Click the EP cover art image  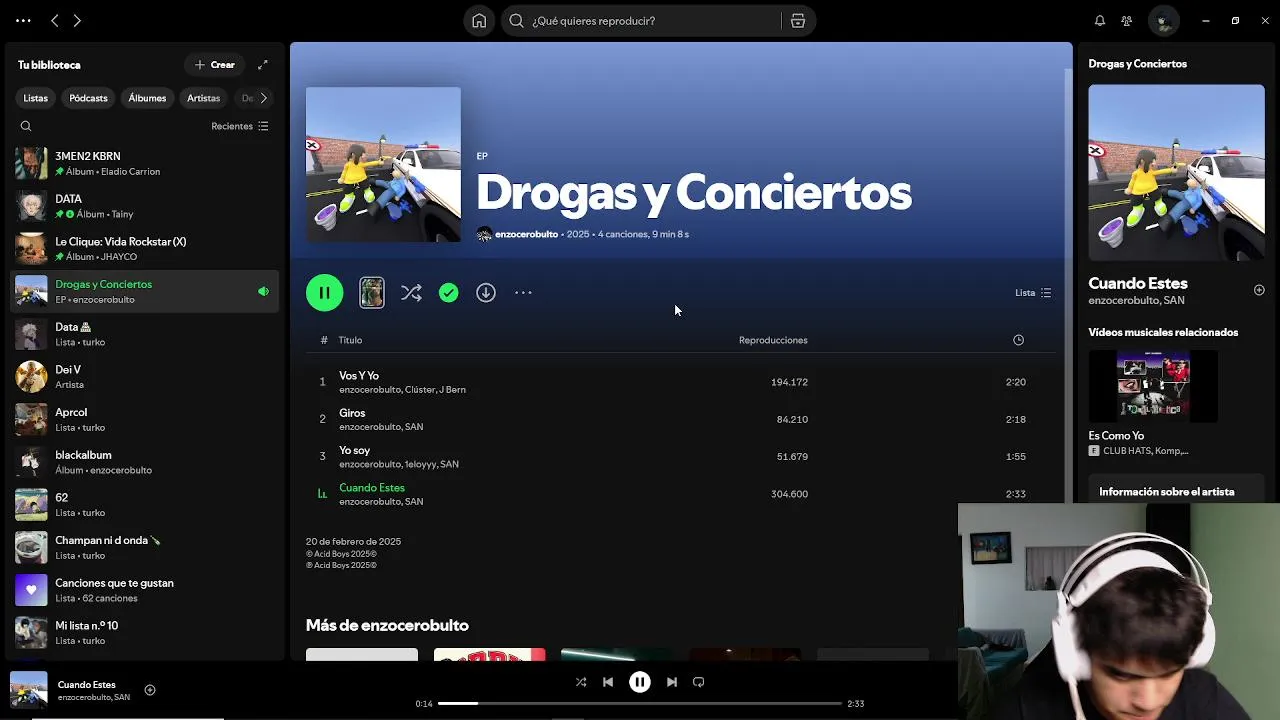pyautogui.click(x=383, y=164)
